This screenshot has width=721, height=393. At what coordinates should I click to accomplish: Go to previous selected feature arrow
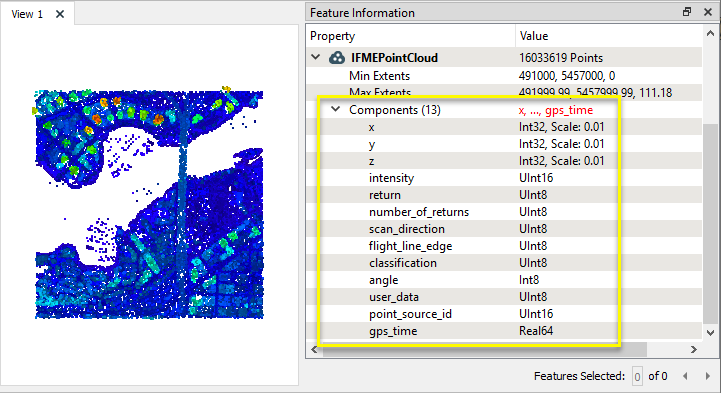(x=685, y=376)
